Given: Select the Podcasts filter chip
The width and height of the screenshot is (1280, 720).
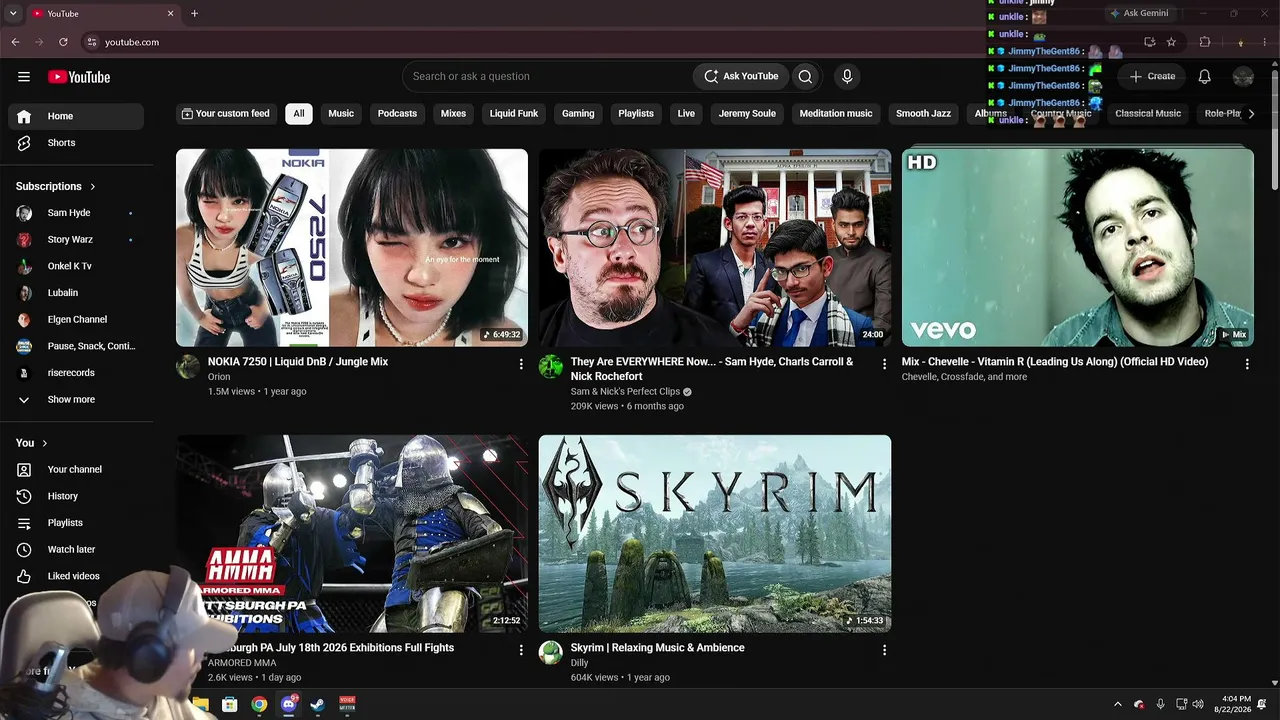Looking at the screenshot, I should [x=397, y=114].
